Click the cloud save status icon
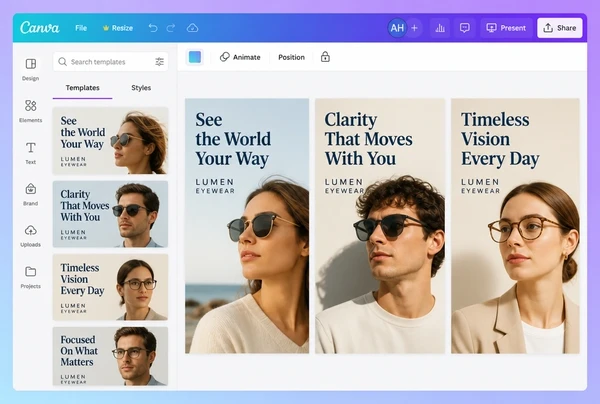The image size is (600, 404). (x=192, y=28)
